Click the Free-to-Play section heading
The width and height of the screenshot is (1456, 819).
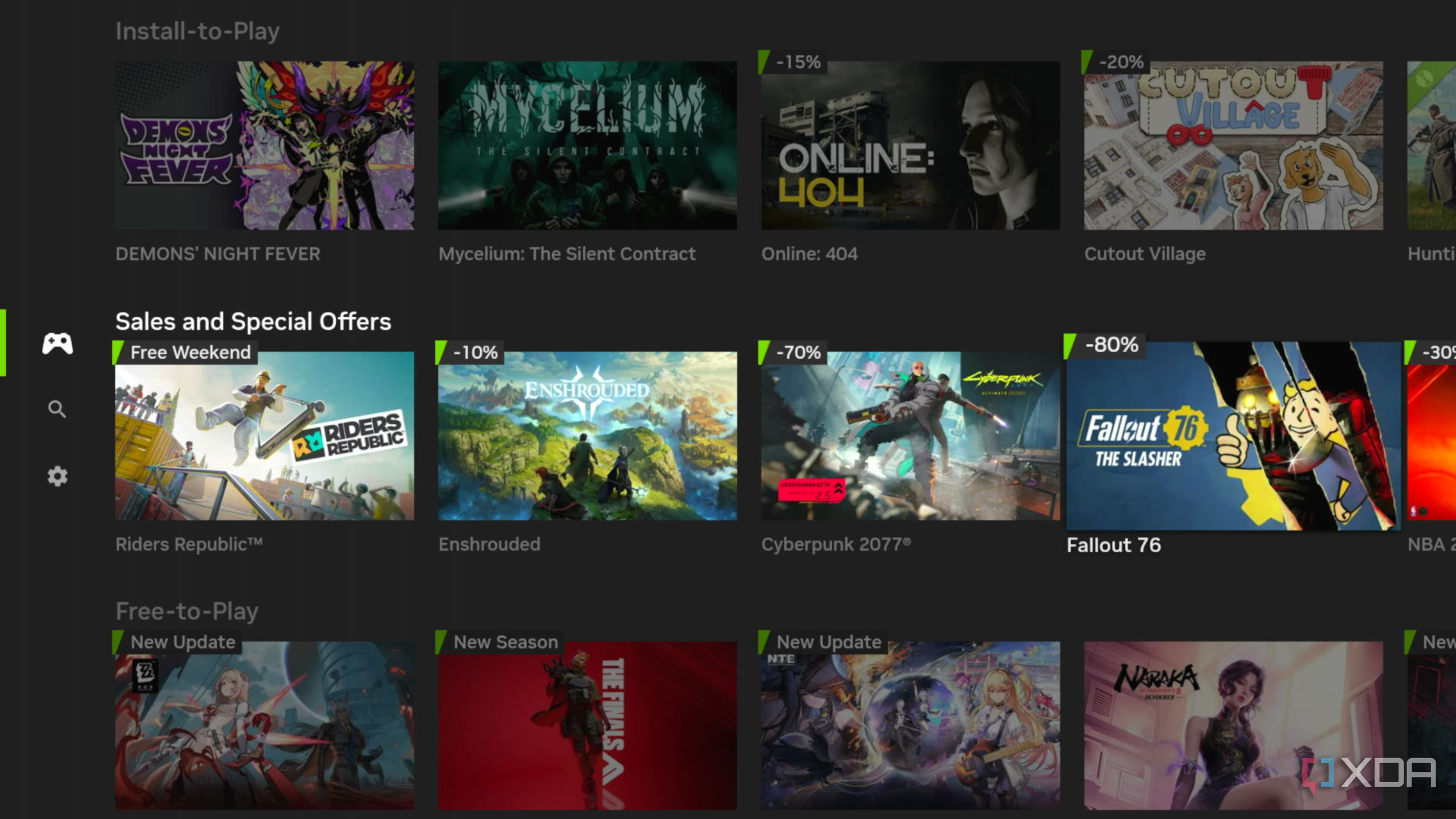[187, 611]
